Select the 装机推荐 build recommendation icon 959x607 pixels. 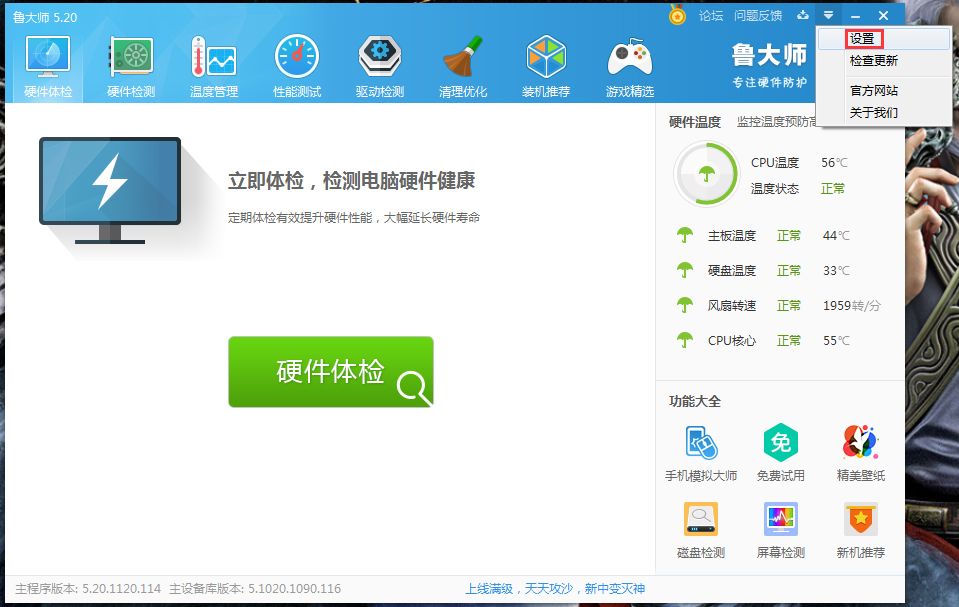click(x=545, y=62)
